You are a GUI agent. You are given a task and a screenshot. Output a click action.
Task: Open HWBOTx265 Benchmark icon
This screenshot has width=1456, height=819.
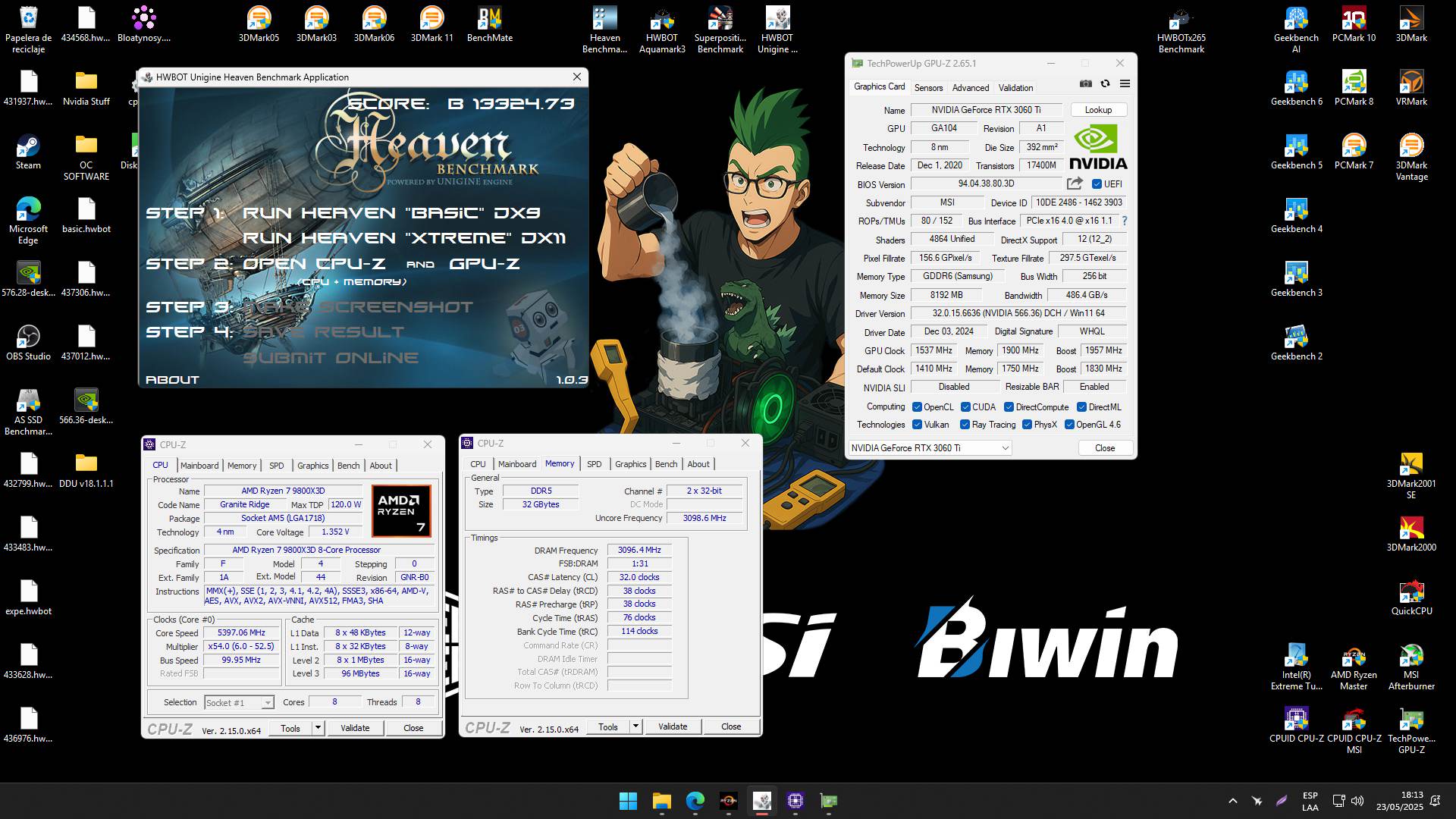point(1181,30)
